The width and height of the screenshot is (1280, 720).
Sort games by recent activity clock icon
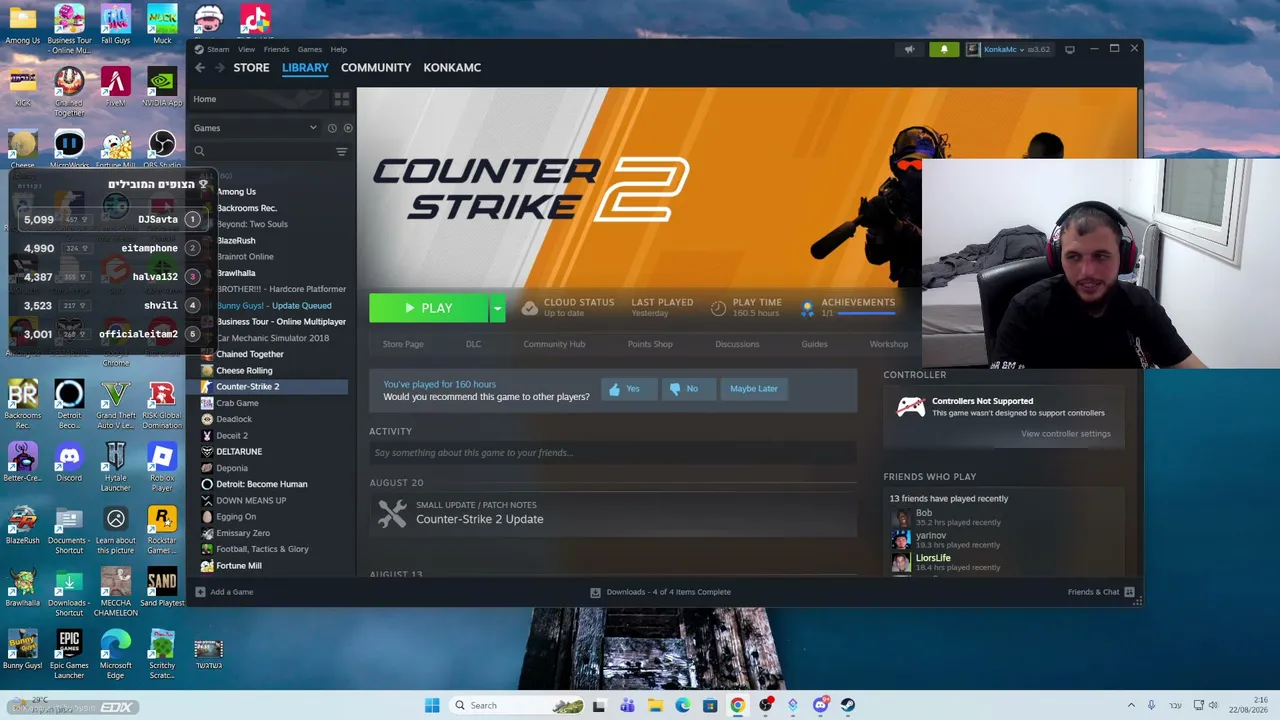[332, 128]
